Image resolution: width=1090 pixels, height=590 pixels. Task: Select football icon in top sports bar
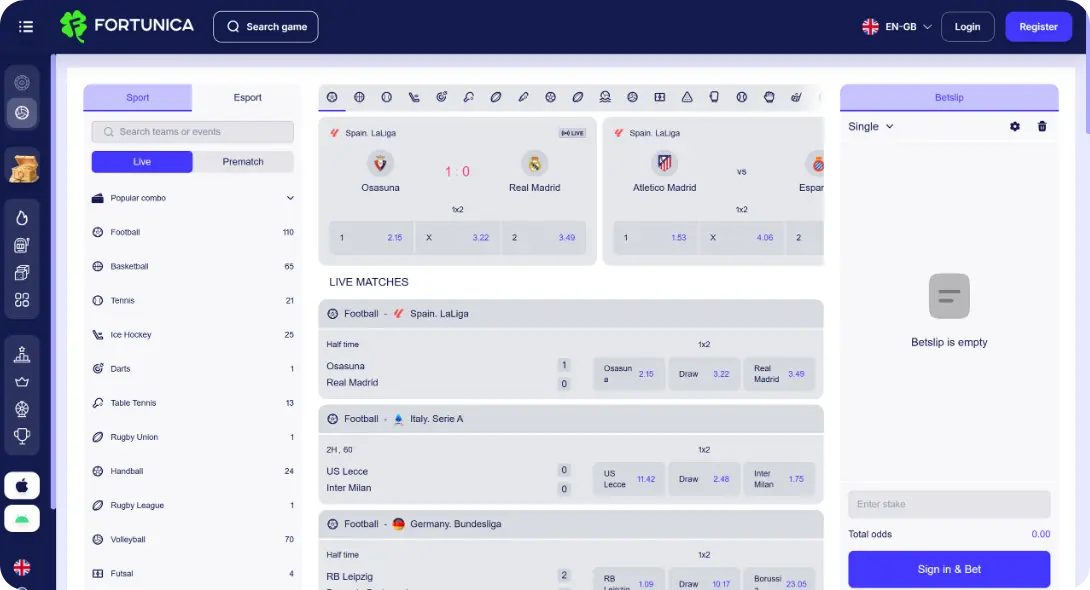click(x=332, y=97)
